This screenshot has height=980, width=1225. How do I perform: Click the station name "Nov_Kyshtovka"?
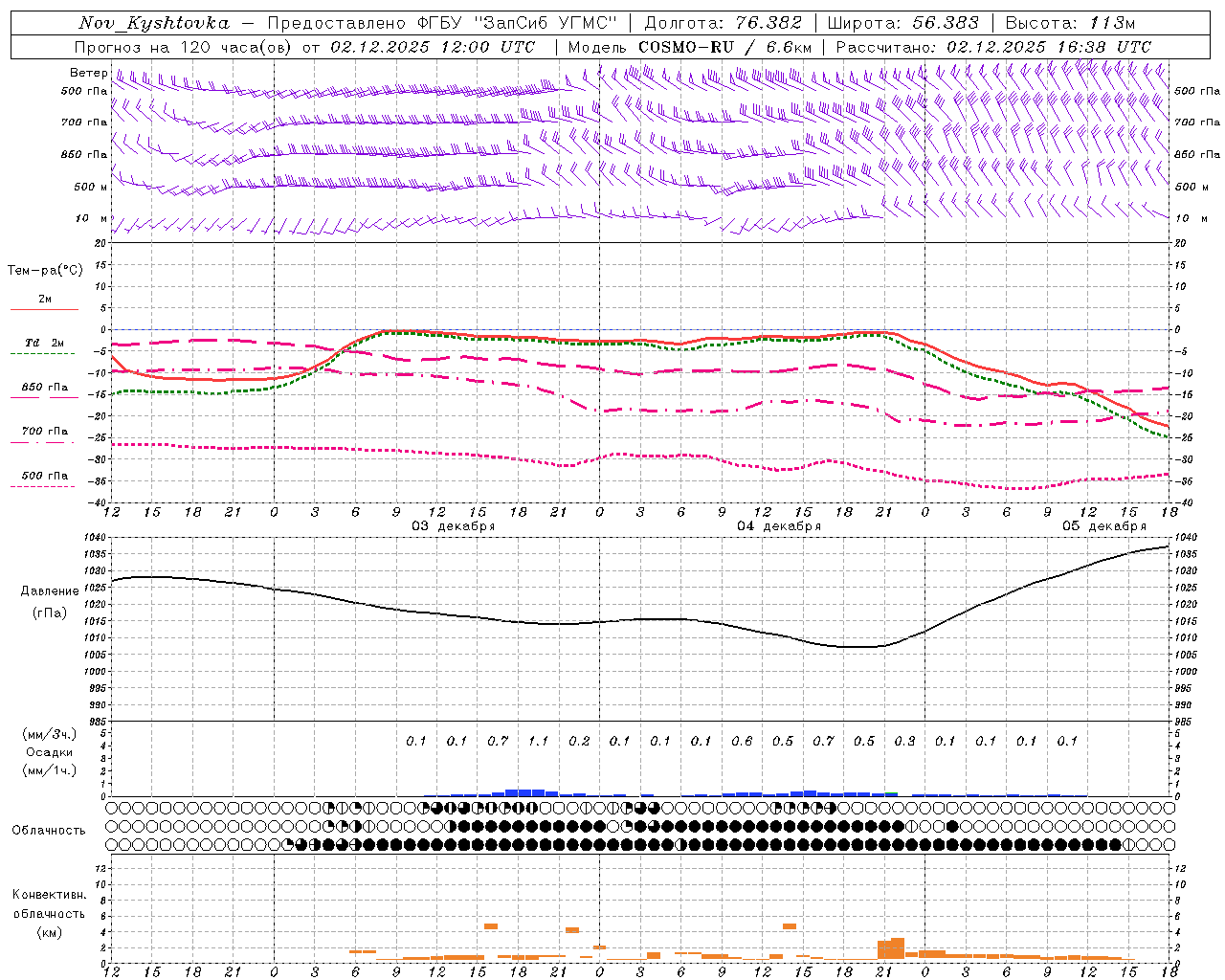[x=154, y=23]
